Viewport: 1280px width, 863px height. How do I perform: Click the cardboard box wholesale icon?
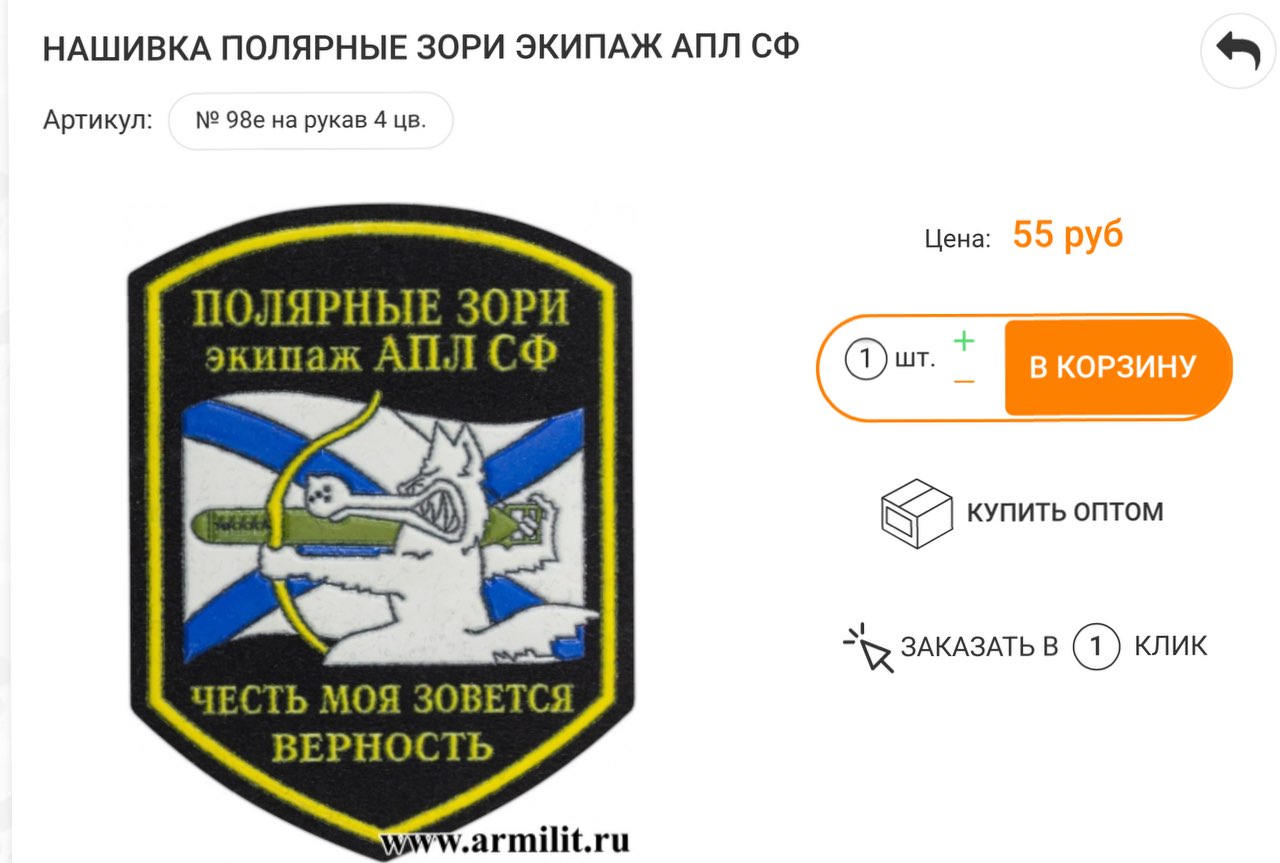click(916, 512)
